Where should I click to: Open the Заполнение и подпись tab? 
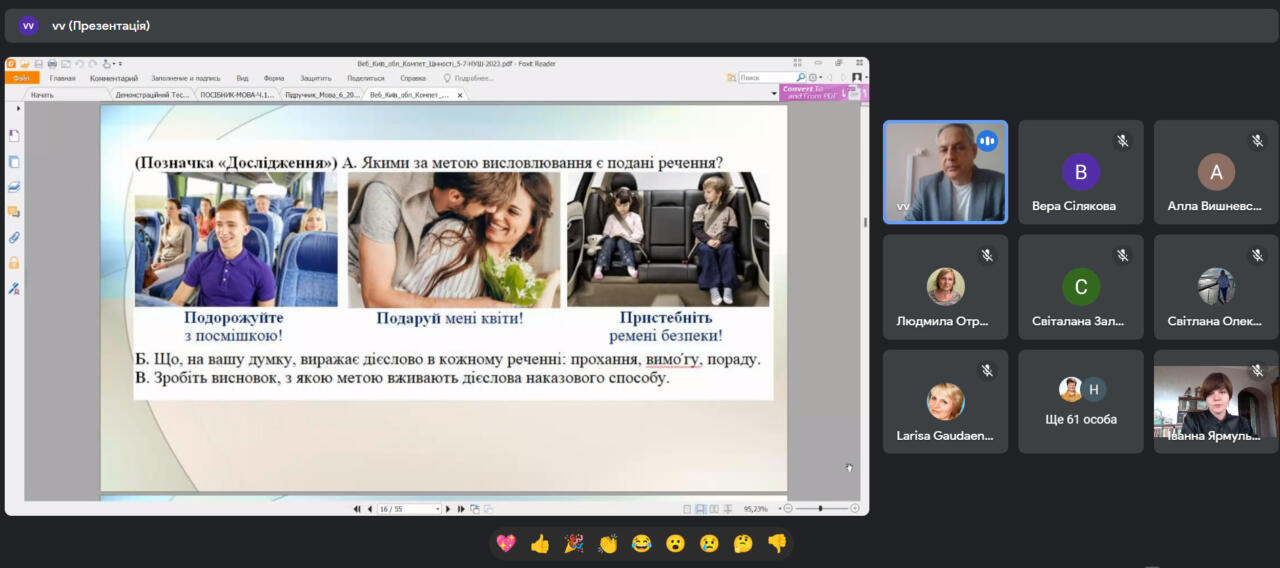[186, 78]
